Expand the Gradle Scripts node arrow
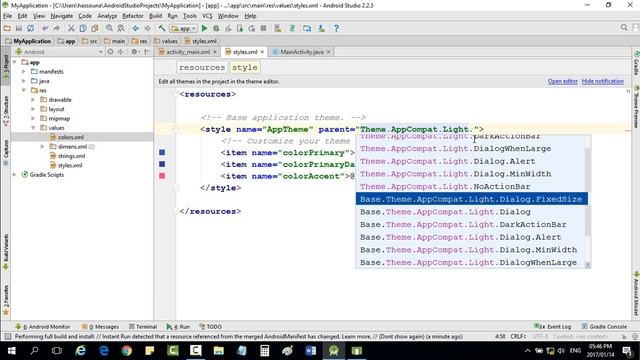 pos(15,175)
